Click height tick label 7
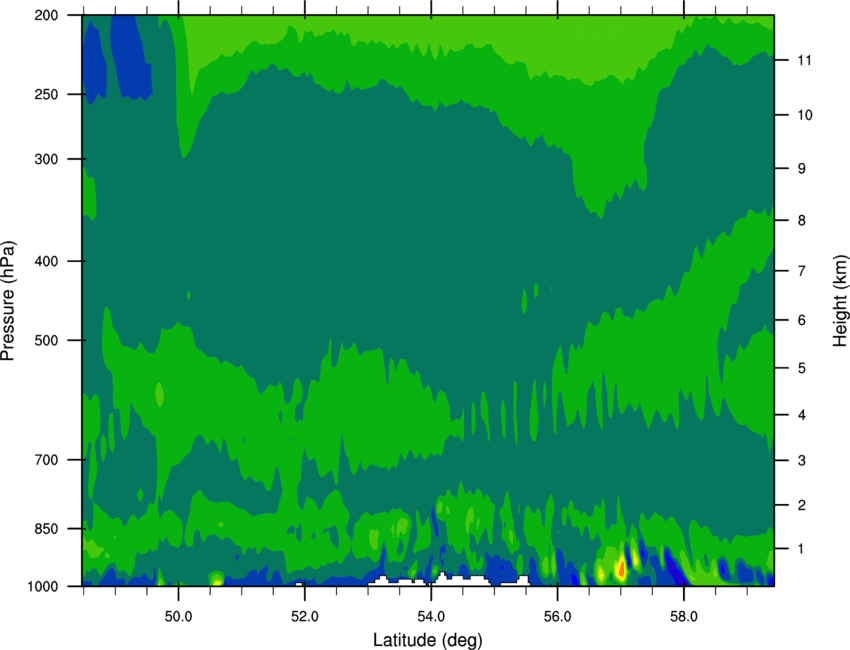This screenshot has height=650, width=850. coord(802,271)
